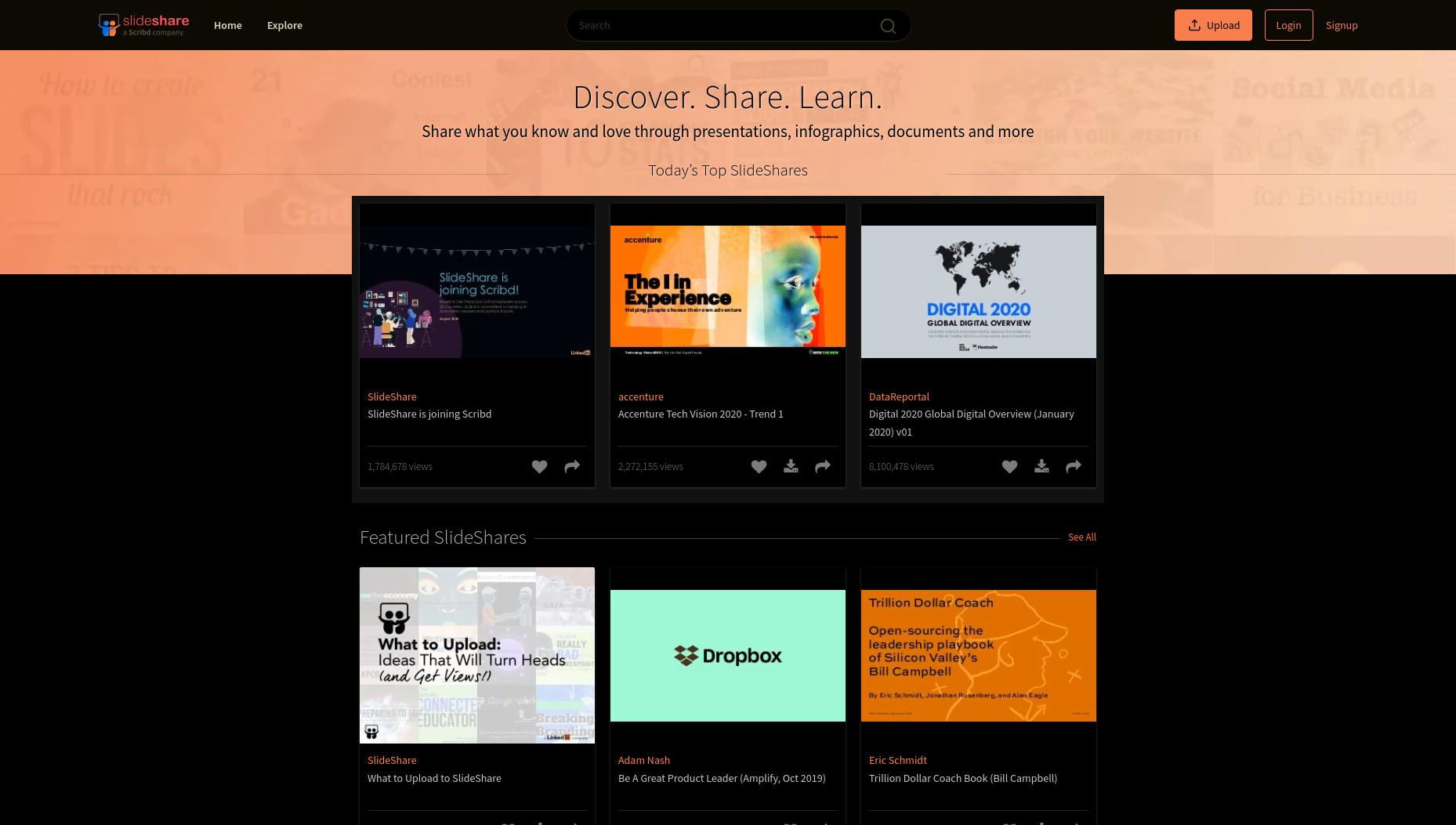
Task: Share the SlideShare is joining Scribd deck
Action: point(572,467)
